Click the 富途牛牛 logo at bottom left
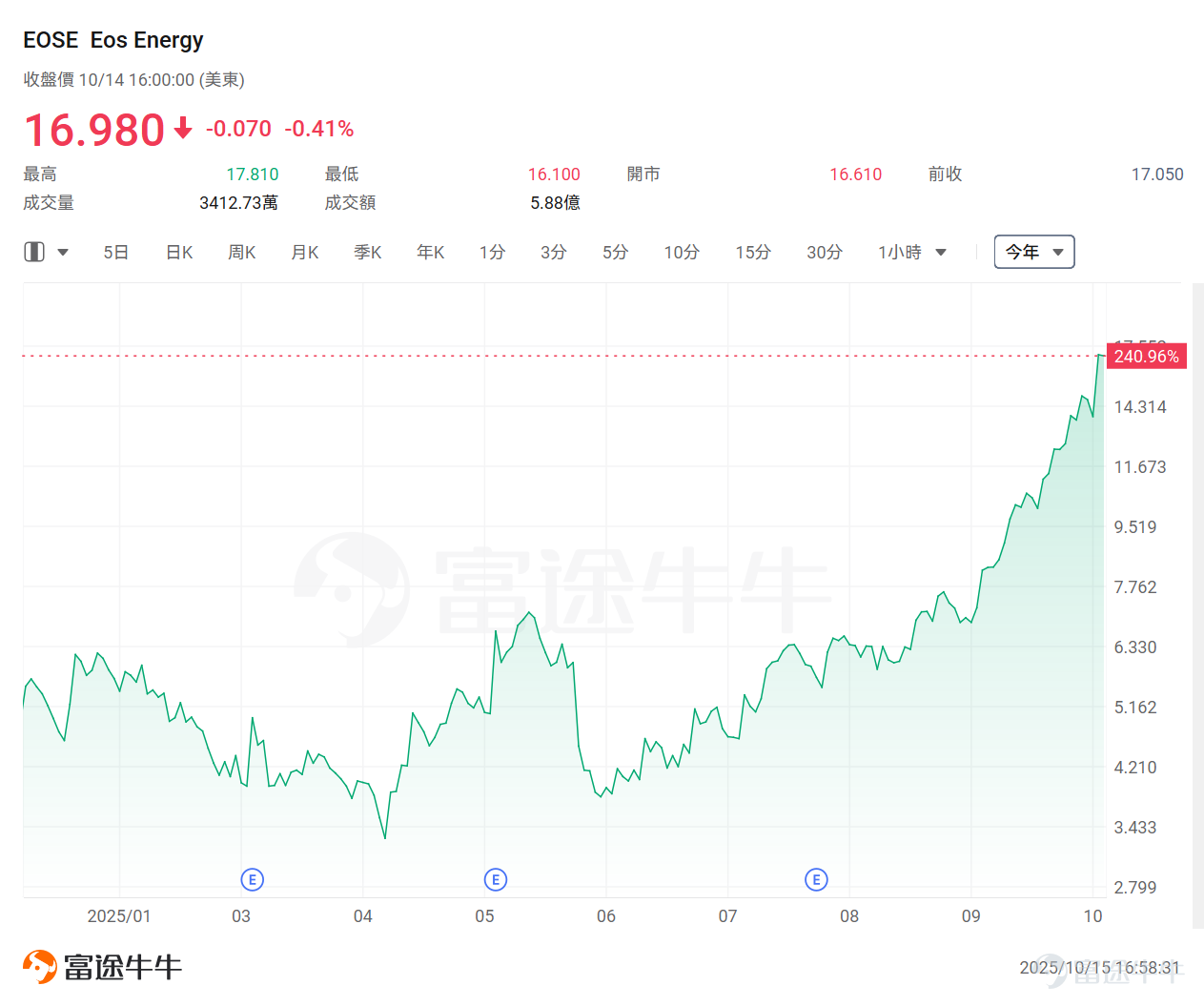The height and width of the screenshot is (1006, 1204). coord(102,967)
